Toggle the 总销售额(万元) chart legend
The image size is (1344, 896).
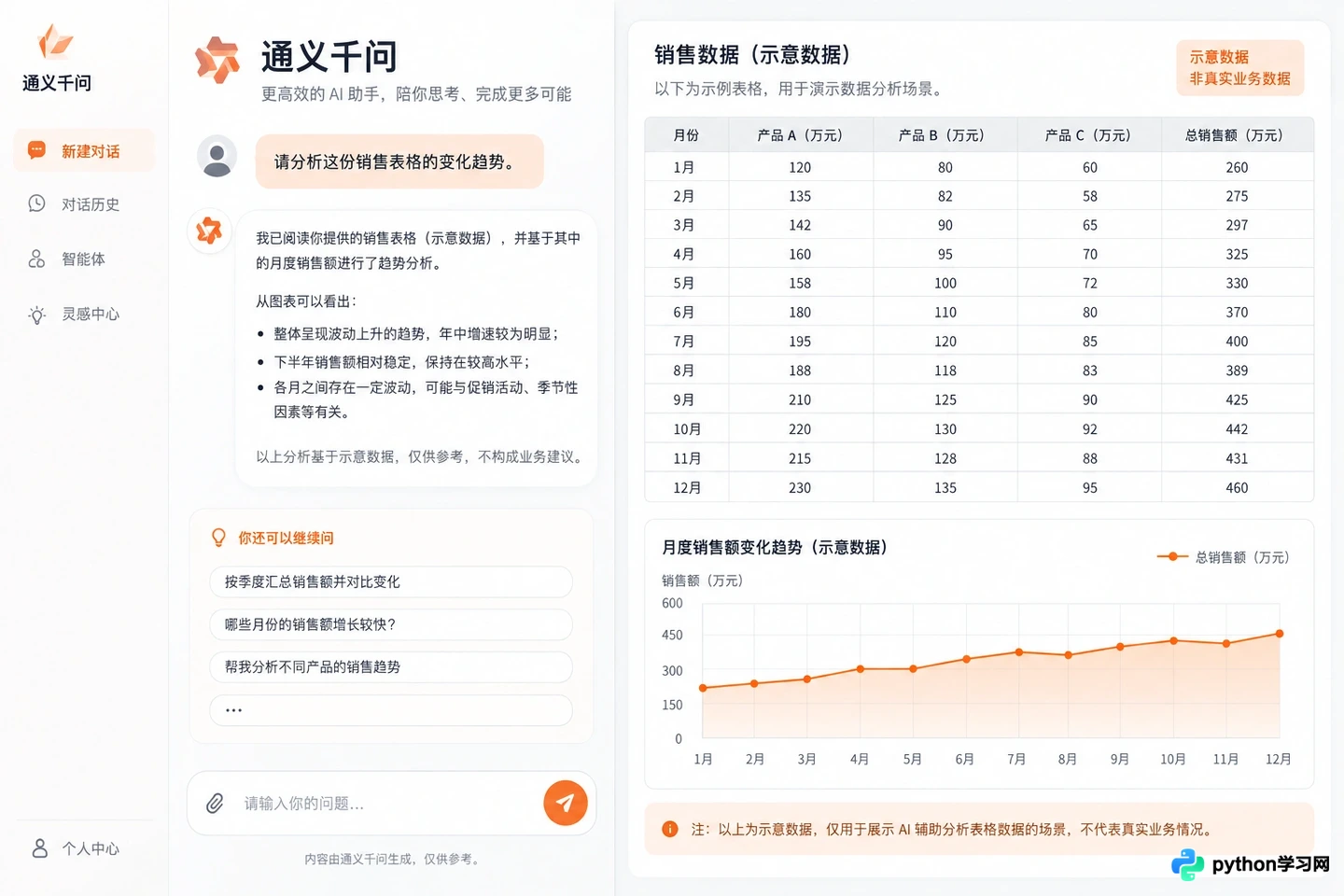(x=1223, y=557)
